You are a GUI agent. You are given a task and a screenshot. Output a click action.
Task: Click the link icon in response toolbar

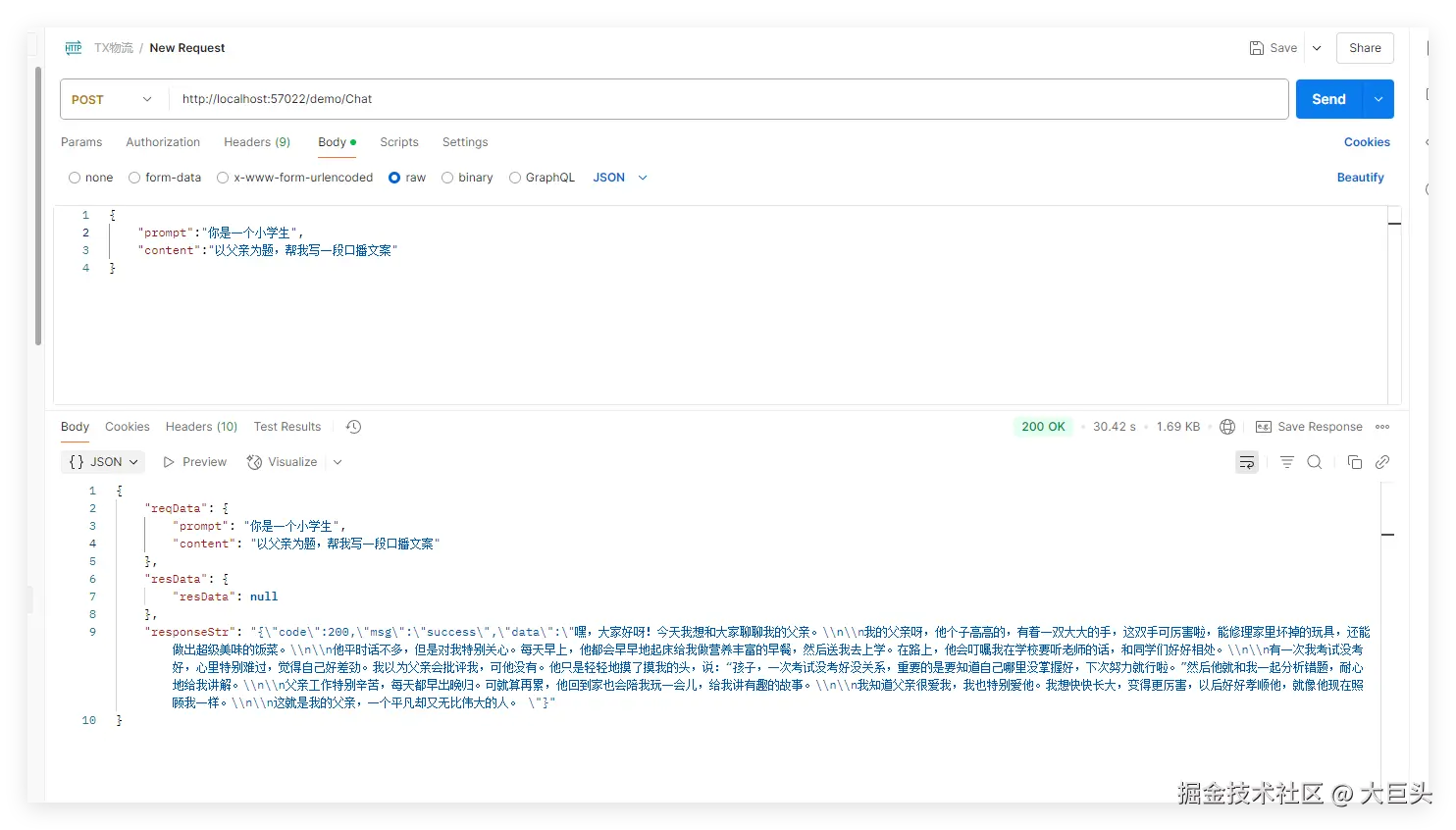pyautogui.click(x=1382, y=461)
